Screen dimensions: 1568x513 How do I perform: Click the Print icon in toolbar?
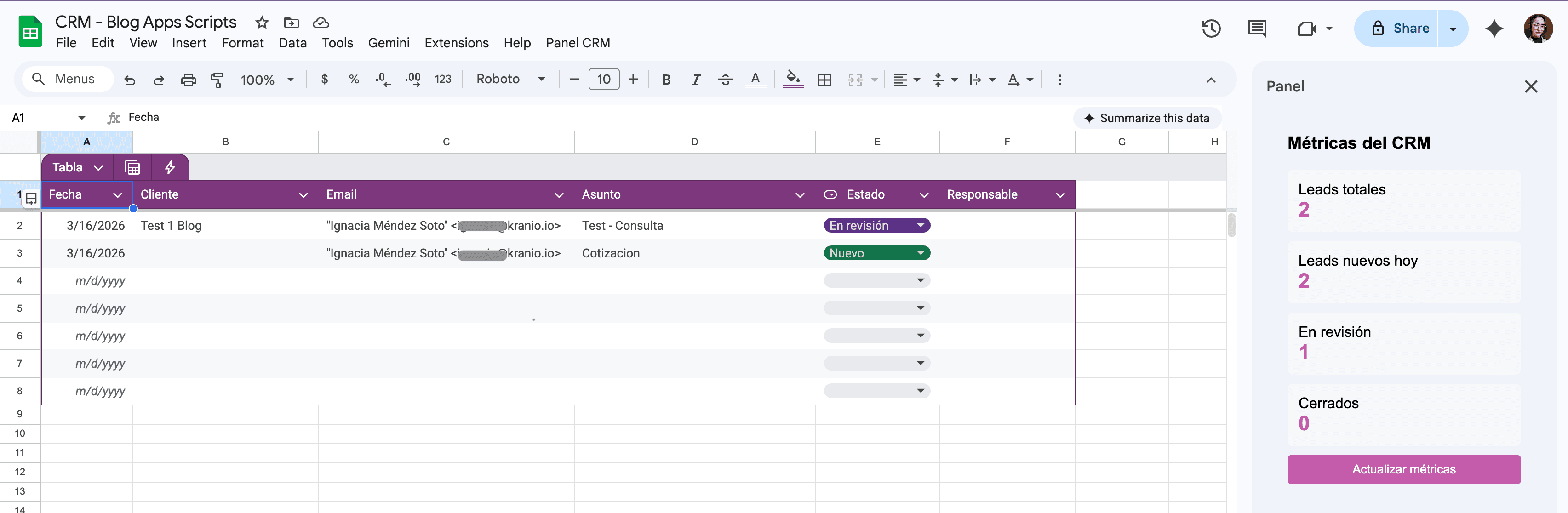point(188,80)
